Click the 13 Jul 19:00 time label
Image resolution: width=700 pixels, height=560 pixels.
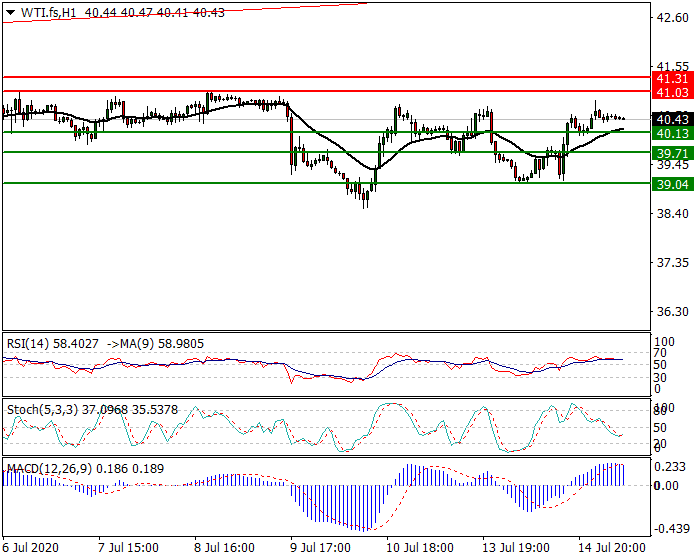516,547
